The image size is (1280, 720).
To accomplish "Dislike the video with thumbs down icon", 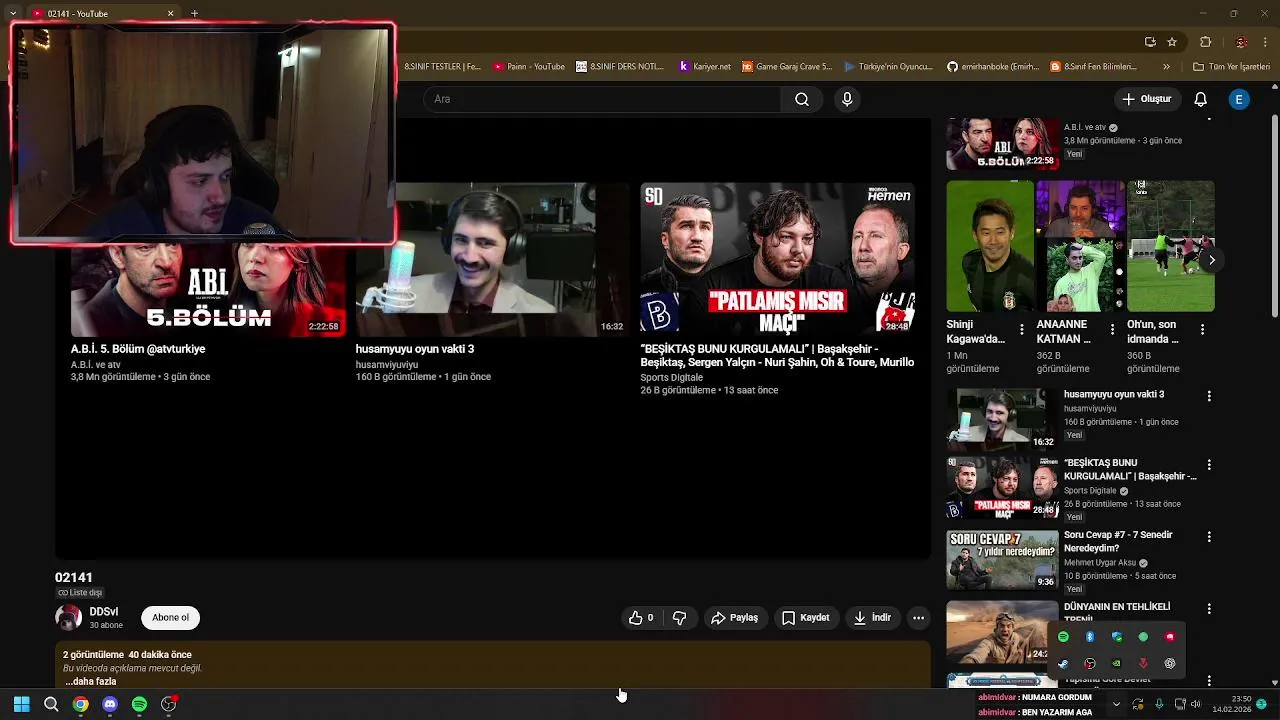I will tap(679, 618).
